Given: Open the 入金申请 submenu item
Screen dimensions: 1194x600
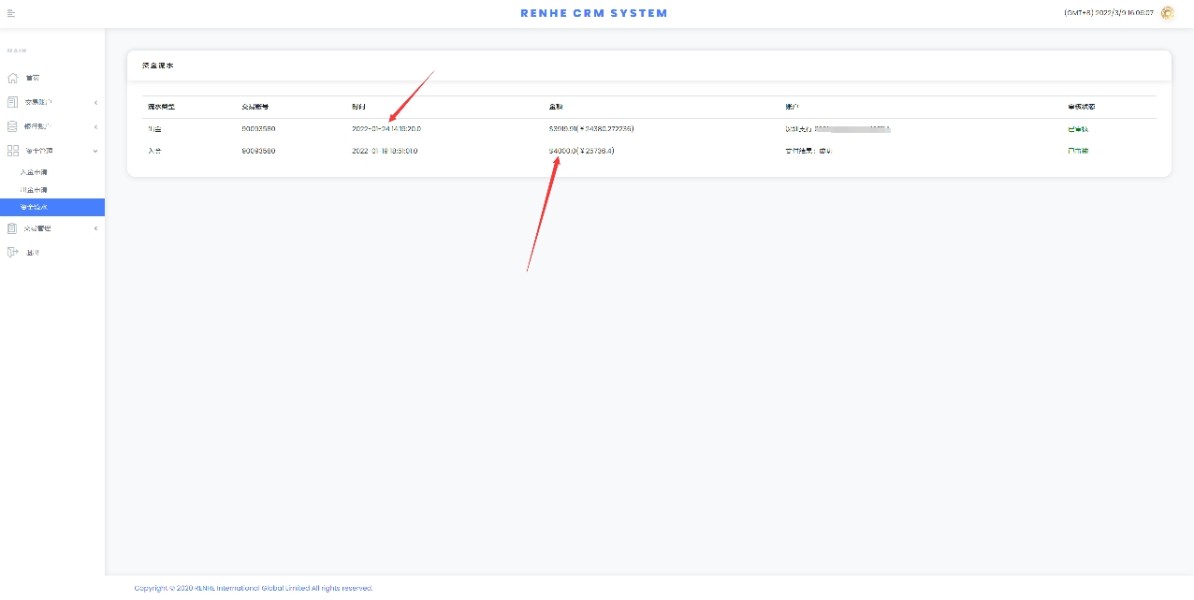Looking at the screenshot, I should click(x=34, y=173).
